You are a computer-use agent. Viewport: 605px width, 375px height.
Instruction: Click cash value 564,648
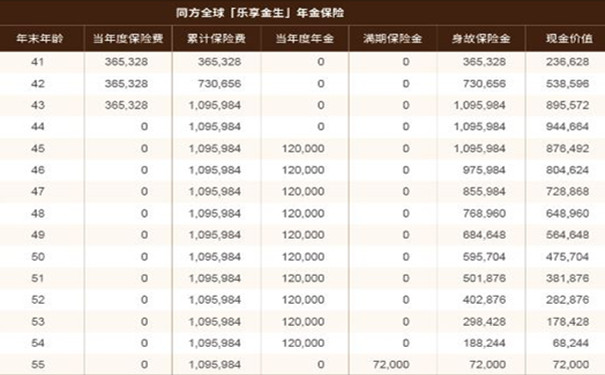click(568, 235)
